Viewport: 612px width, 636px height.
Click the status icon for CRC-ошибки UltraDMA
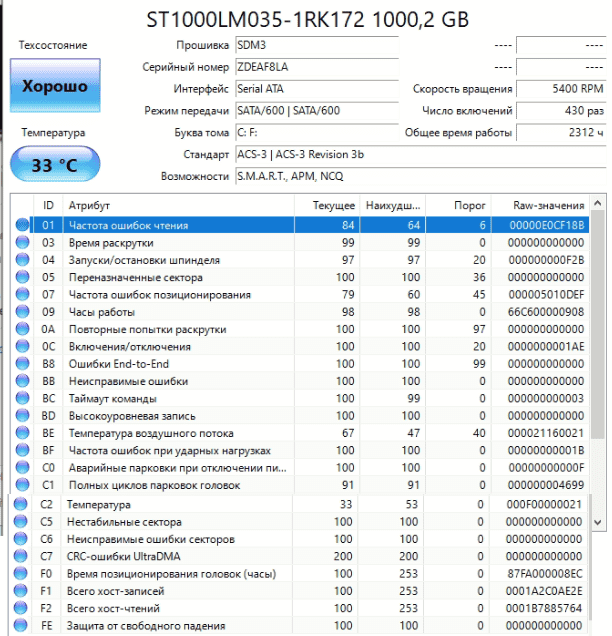coord(22,556)
